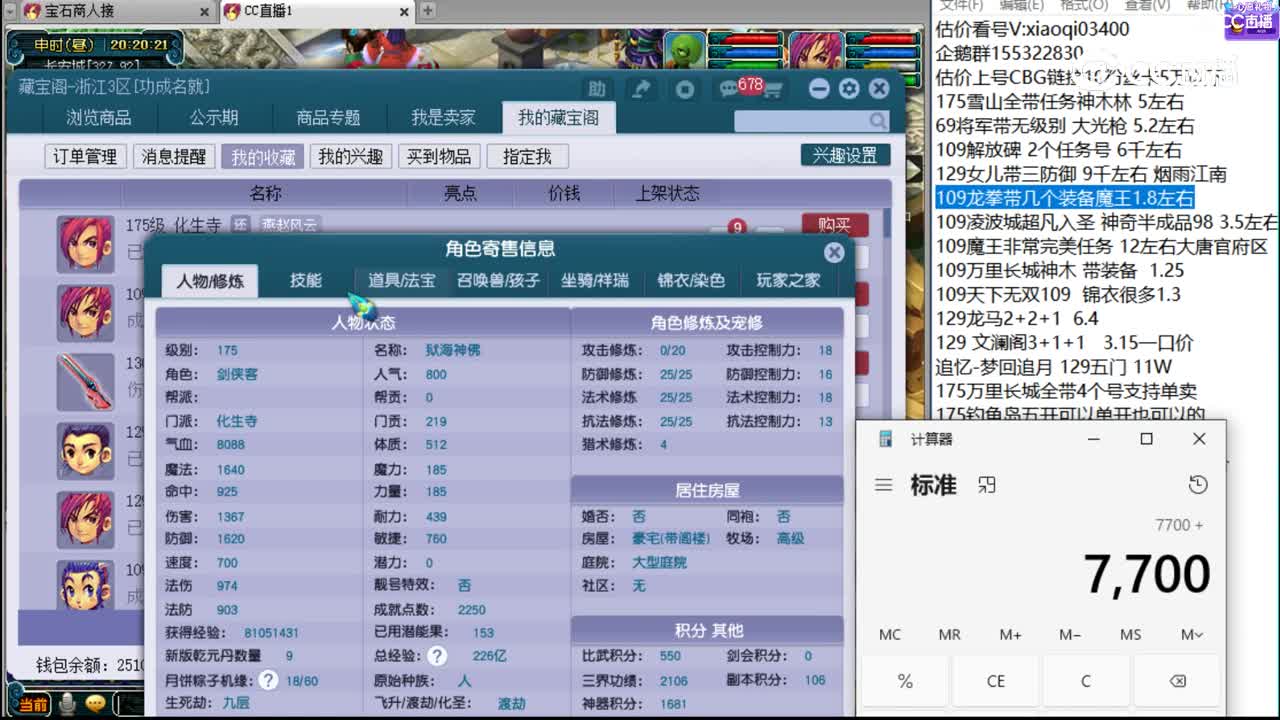This screenshot has width=1280, height=720.
Task: Click the magnifier icon in the search bar
Action: [877, 120]
